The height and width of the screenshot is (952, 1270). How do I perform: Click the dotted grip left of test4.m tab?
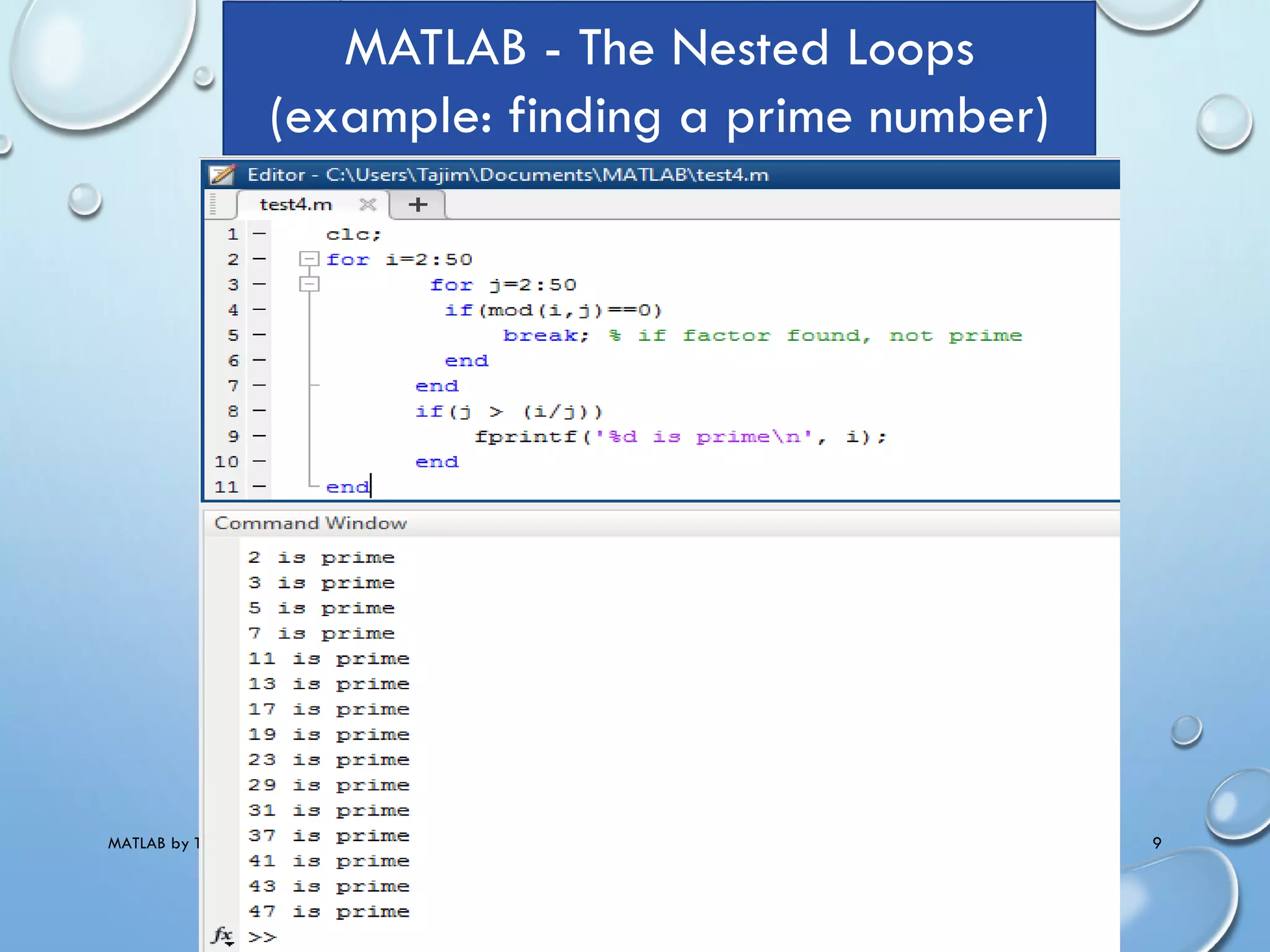213,205
